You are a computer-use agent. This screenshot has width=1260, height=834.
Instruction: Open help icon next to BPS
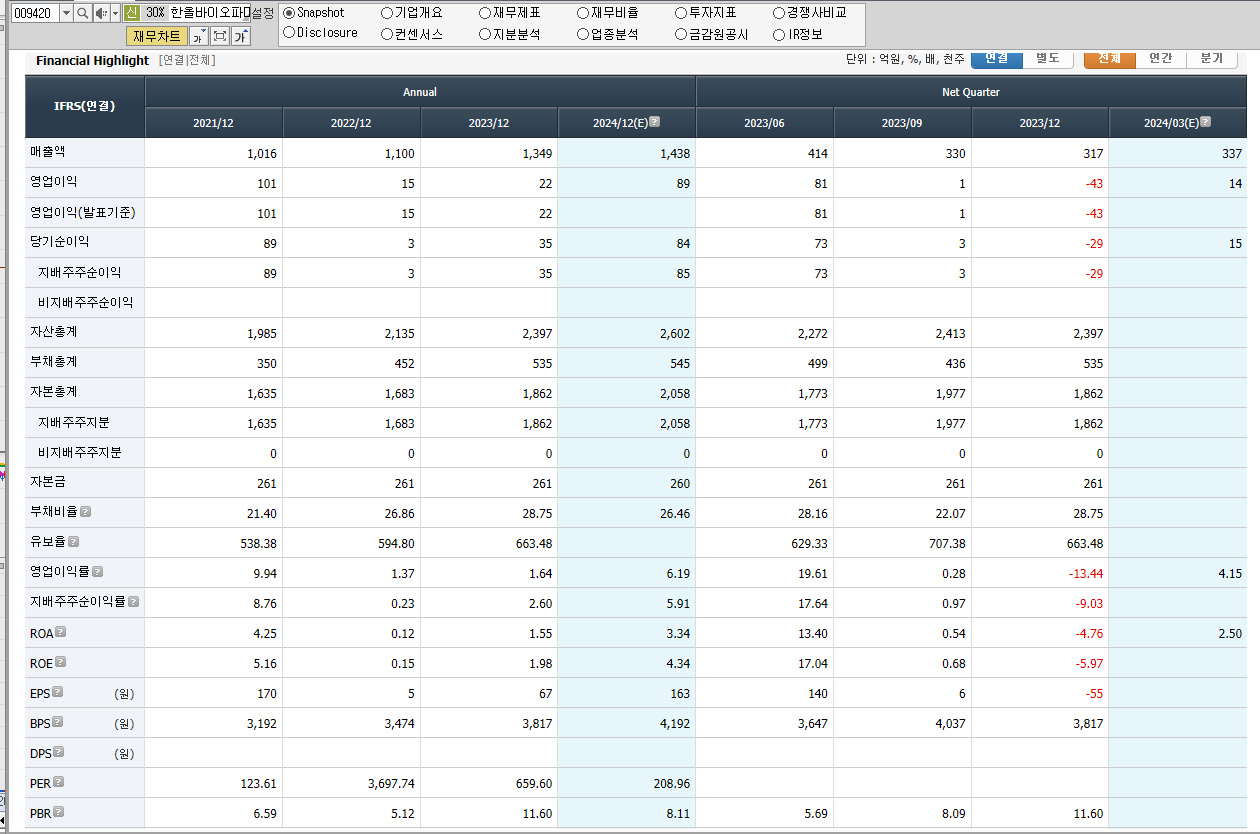click(57, 722)
